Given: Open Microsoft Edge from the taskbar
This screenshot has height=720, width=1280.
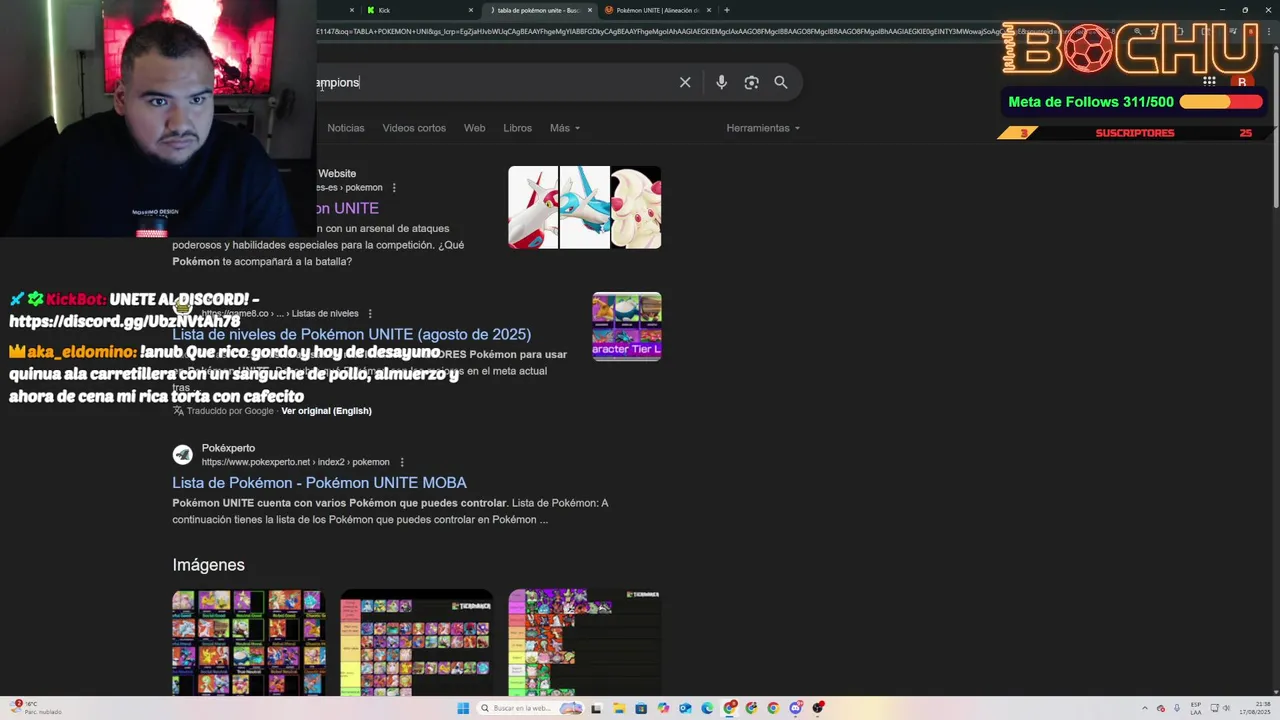Looking at the screenshot, I should pos(707,708).
